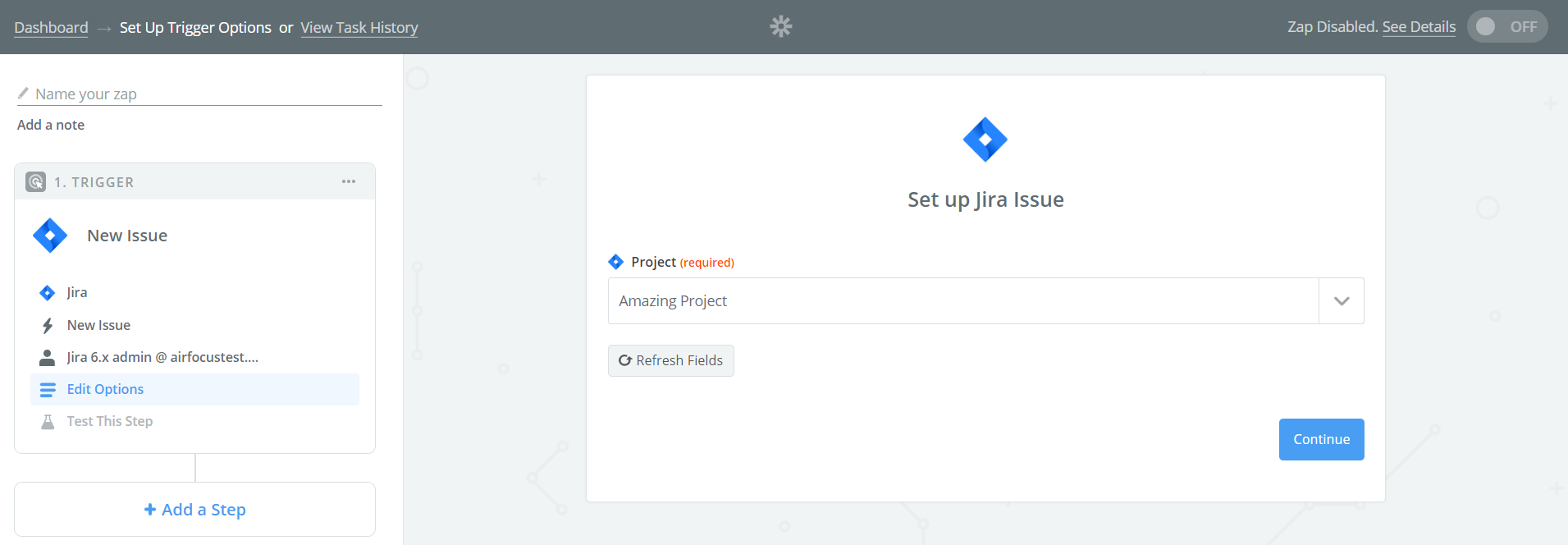This screenshot has width=1568, height=545.
Task: Open the trigger three-dots menu
Action: [x=349, y=181]
